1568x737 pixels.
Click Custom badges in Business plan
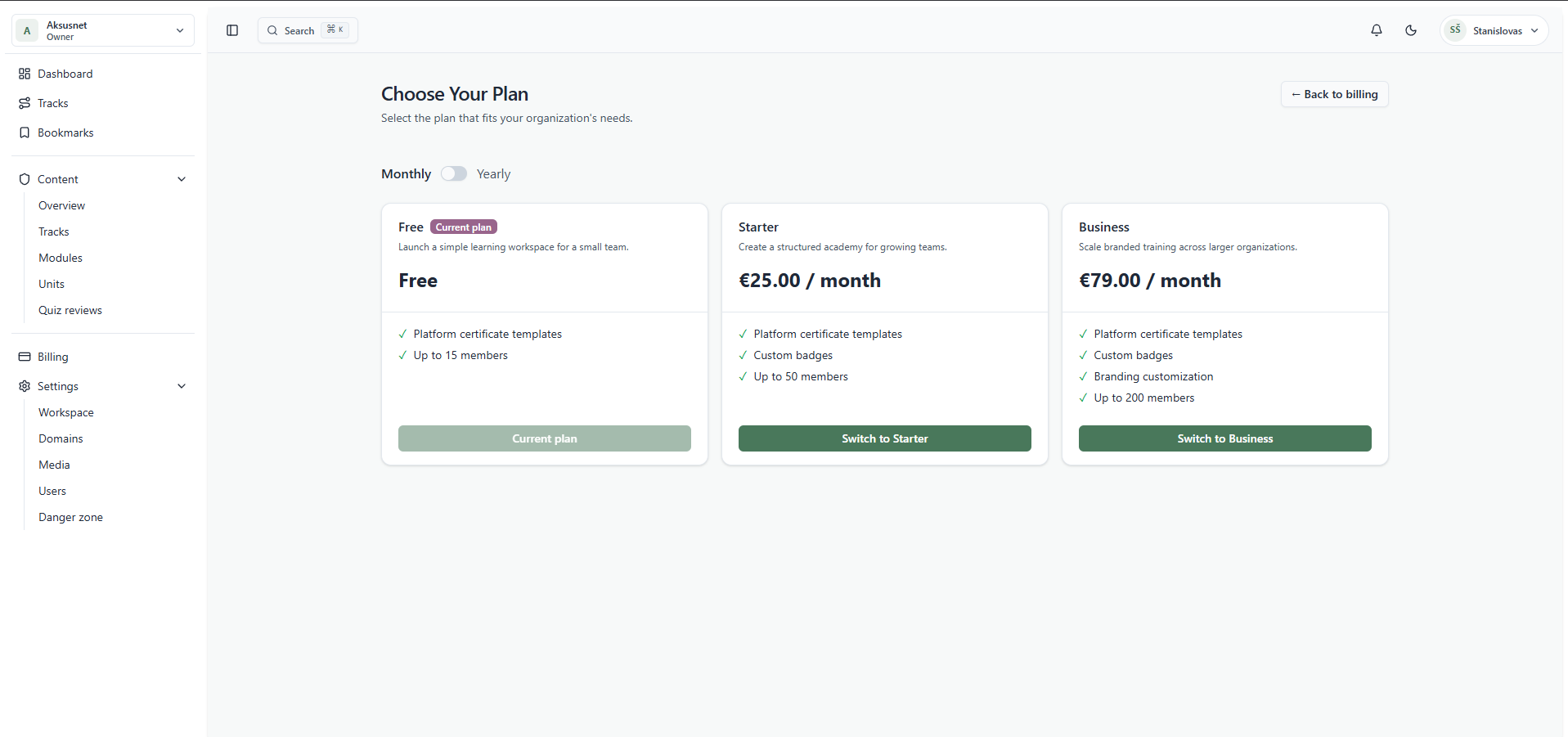pos(1133,355)
